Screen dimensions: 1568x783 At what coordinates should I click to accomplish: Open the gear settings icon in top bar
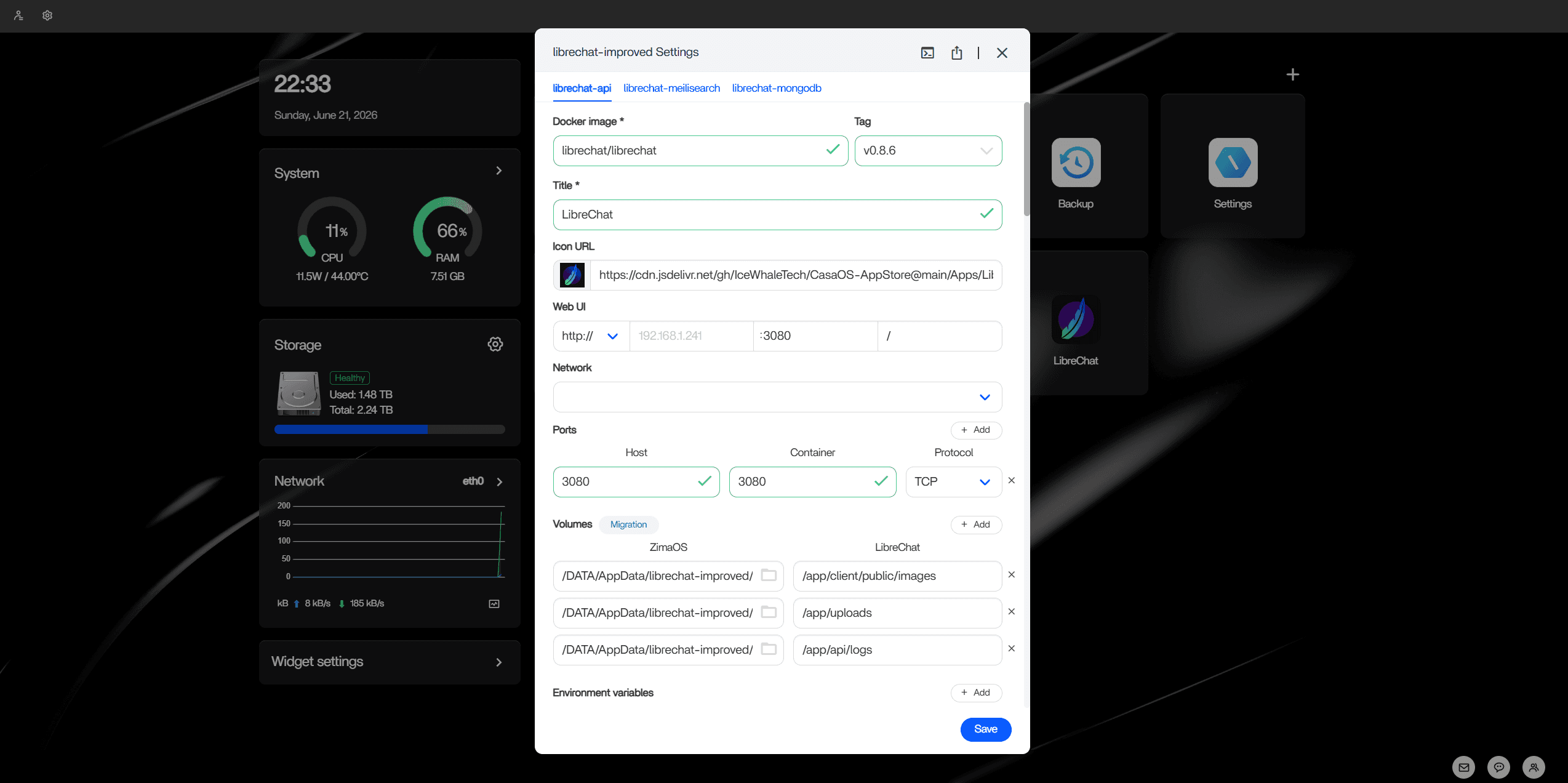click(47, 15)
